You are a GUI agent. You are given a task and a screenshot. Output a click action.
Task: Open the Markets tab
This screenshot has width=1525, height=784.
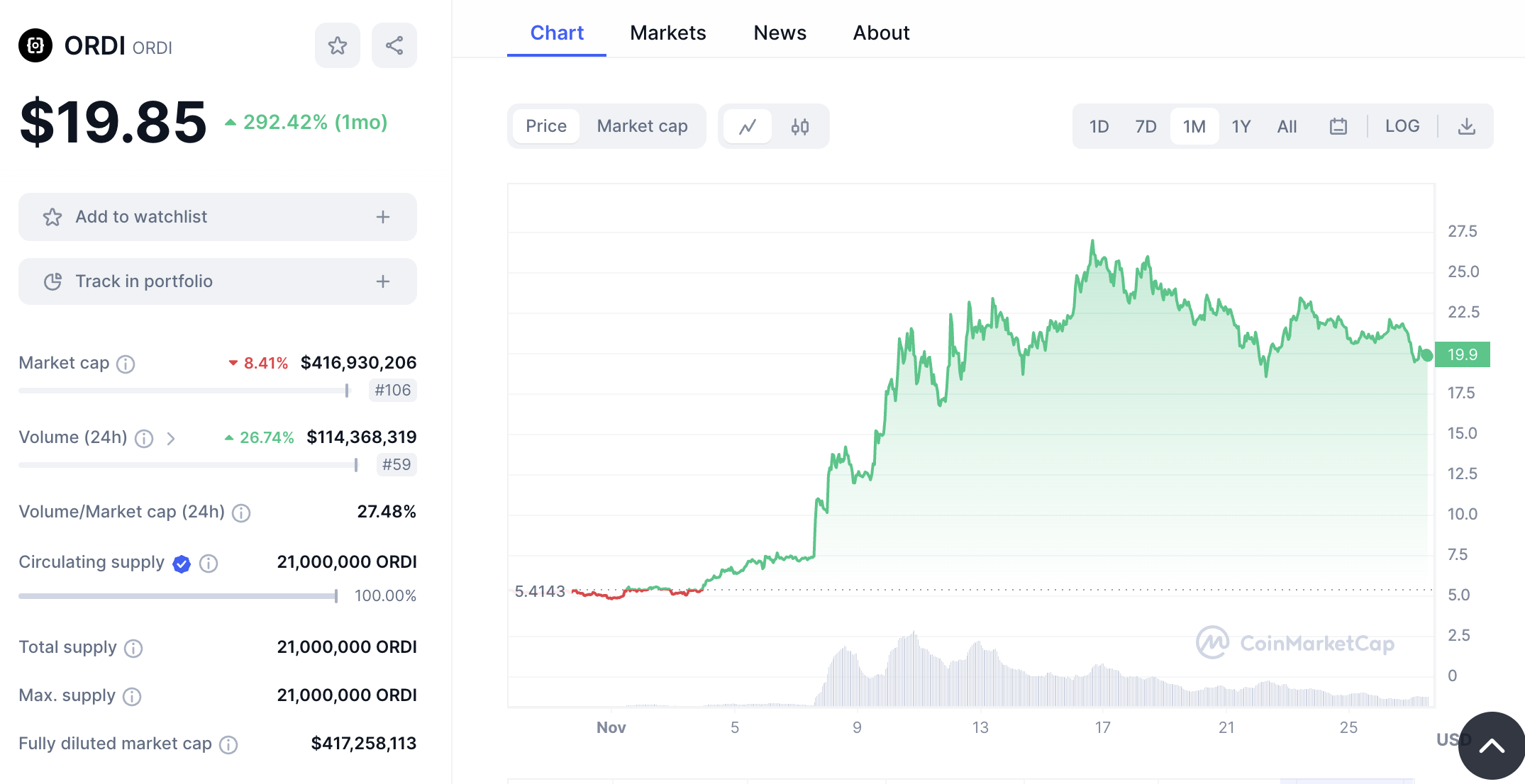[667, 33]
